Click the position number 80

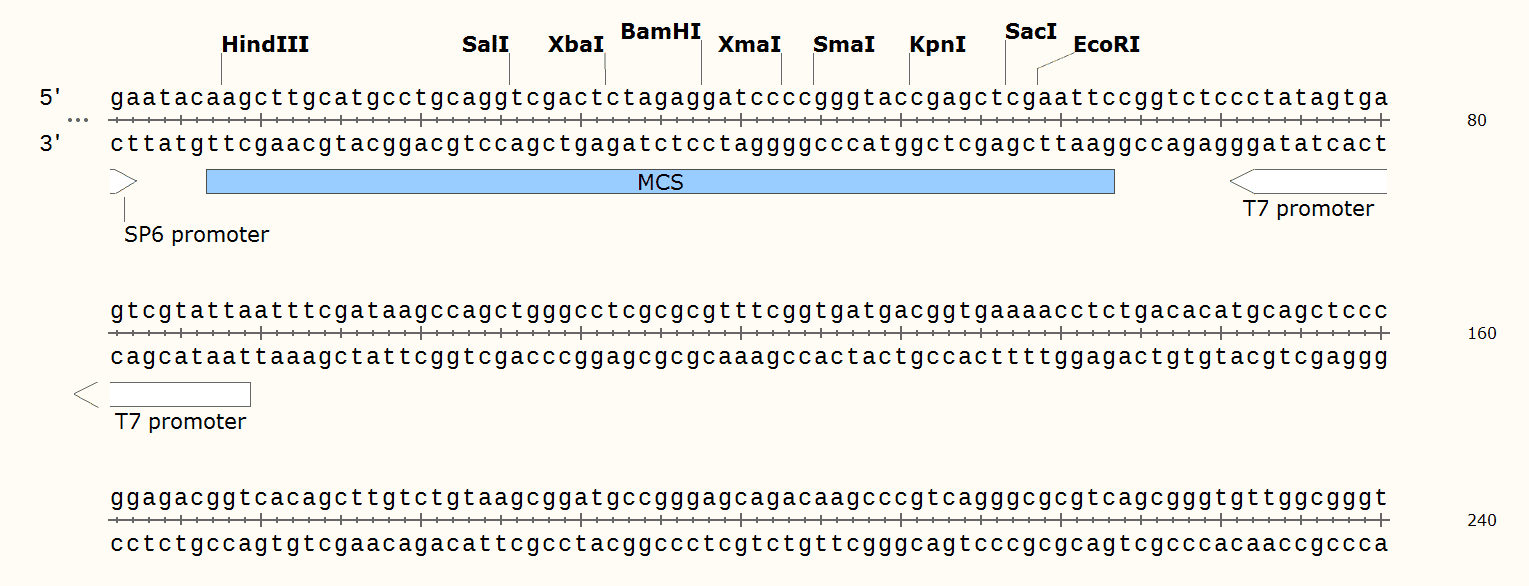(x=1477, y=121)
